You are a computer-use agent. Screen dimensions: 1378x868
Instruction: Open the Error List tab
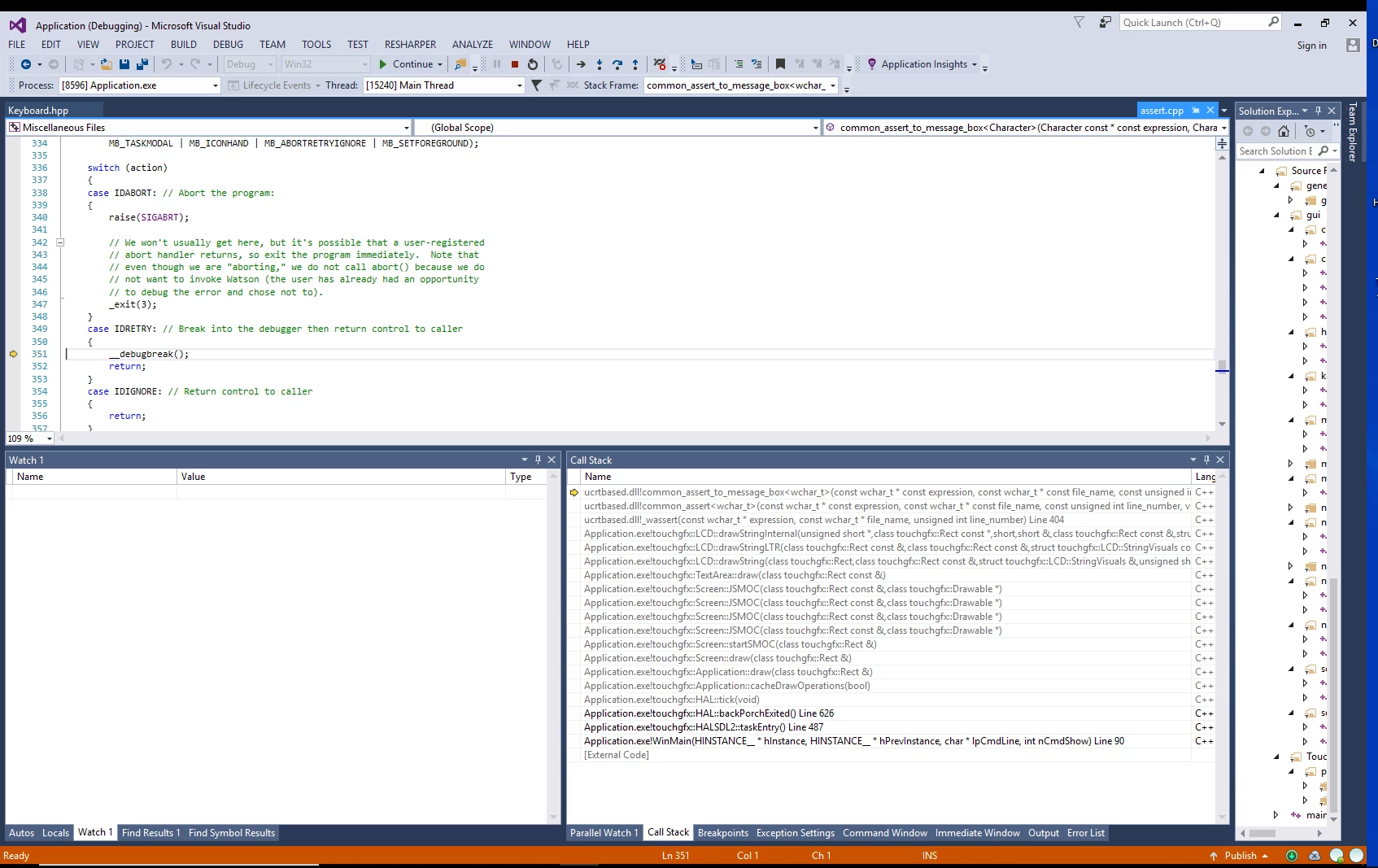click(x=1086, y=833)
